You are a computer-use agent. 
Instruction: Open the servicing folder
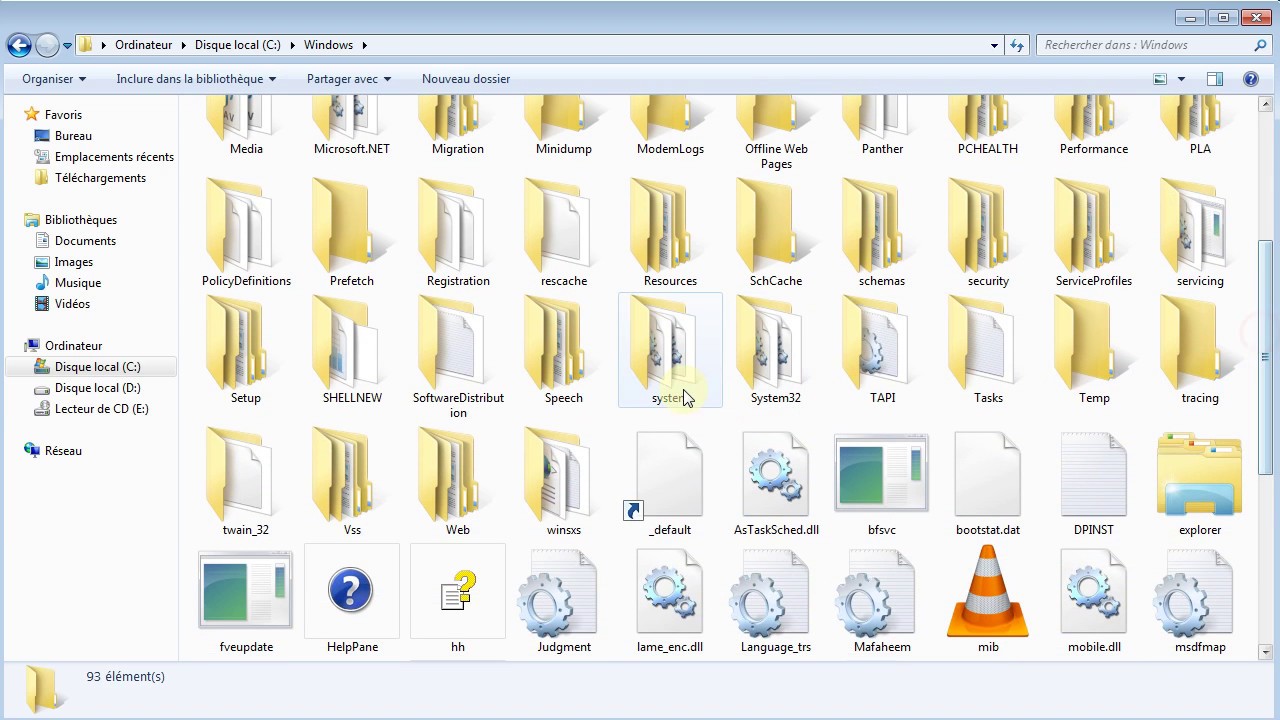click(x=1199, y=233)
